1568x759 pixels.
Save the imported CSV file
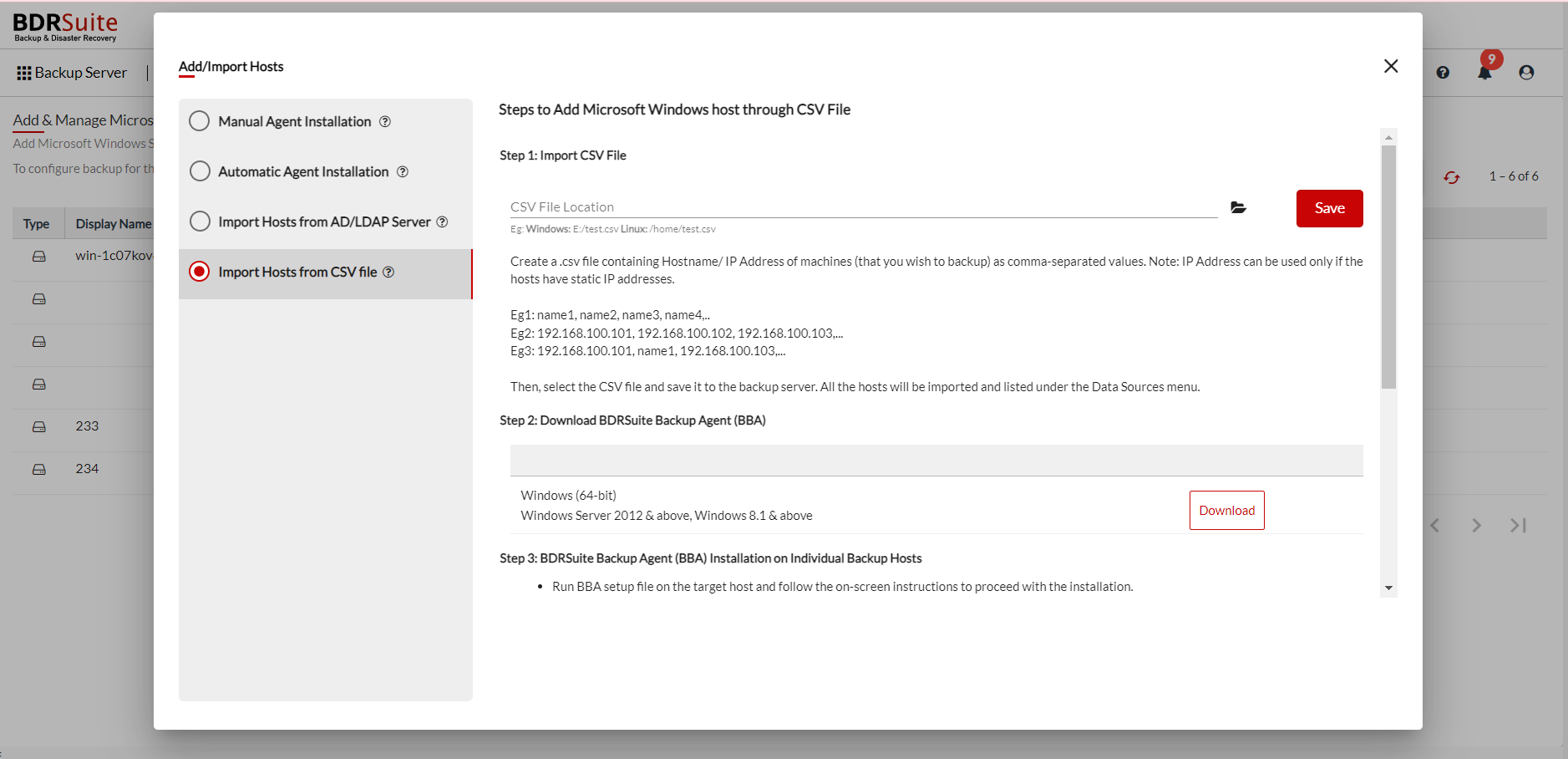[1329, 208]
